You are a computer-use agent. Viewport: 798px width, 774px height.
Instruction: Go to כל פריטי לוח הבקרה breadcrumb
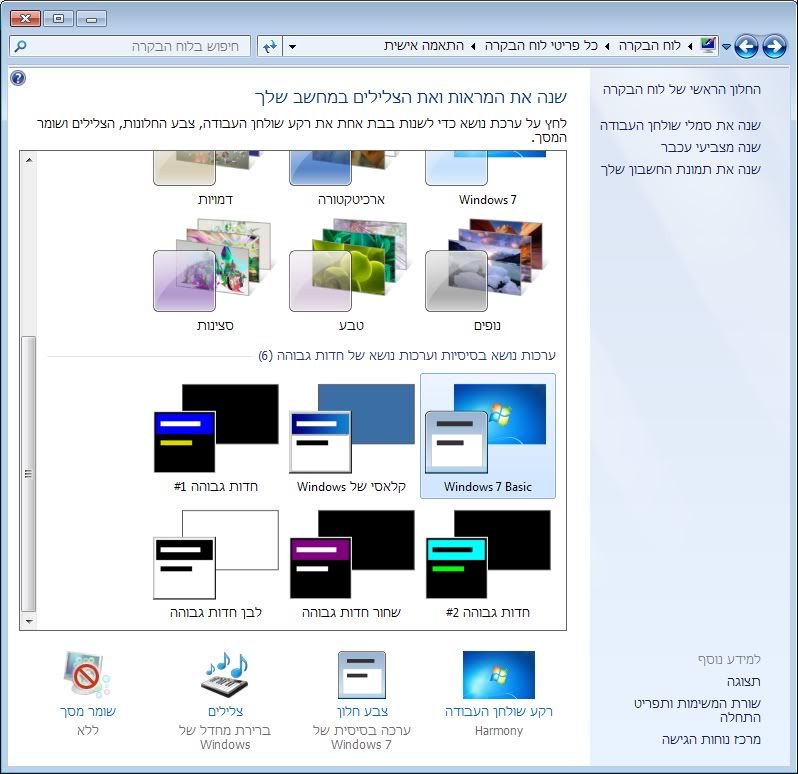pos(541,46)
